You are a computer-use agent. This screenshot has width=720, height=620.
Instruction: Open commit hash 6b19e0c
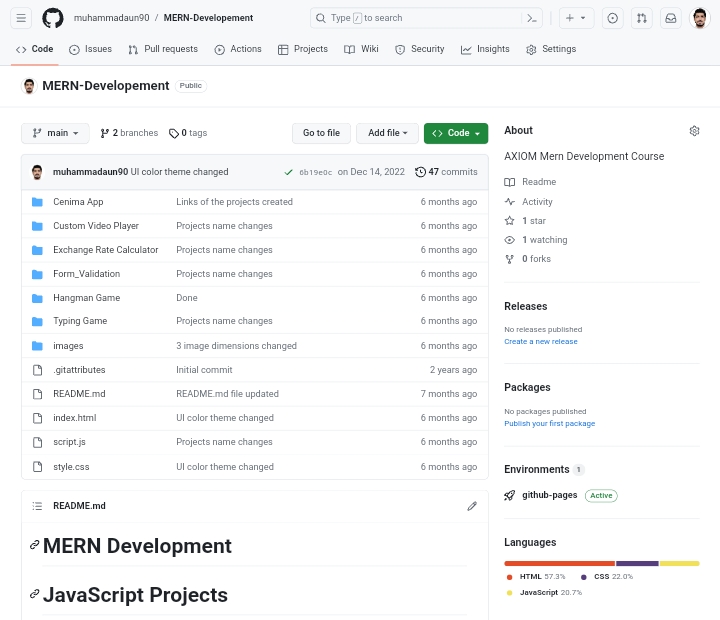[x=315, y=173]
